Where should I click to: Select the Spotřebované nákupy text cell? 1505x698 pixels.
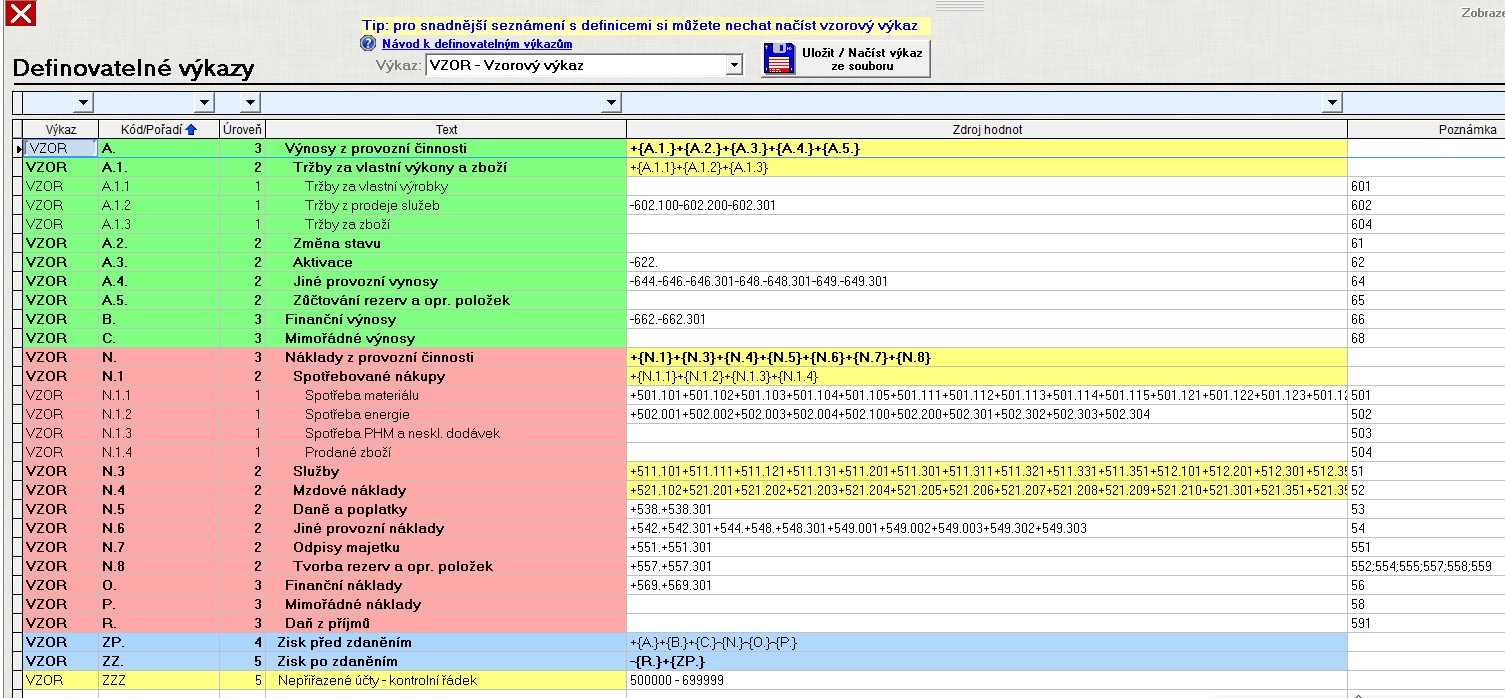[446, 376]
